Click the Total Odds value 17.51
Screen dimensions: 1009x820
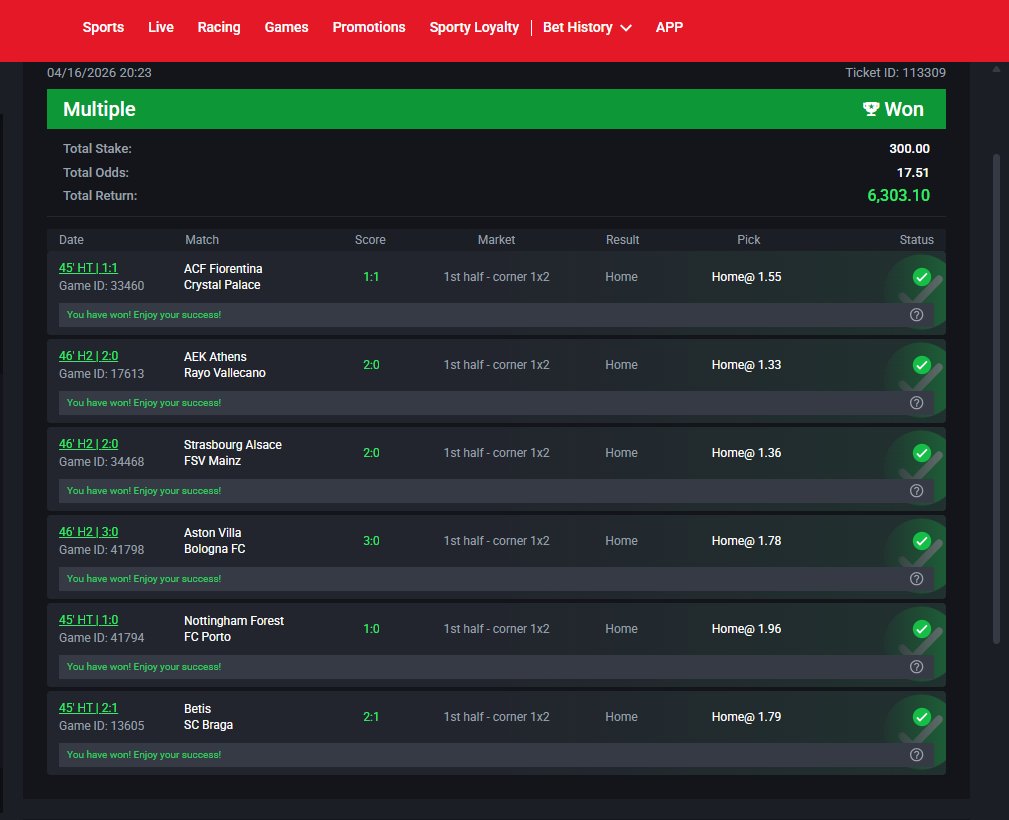912,172
